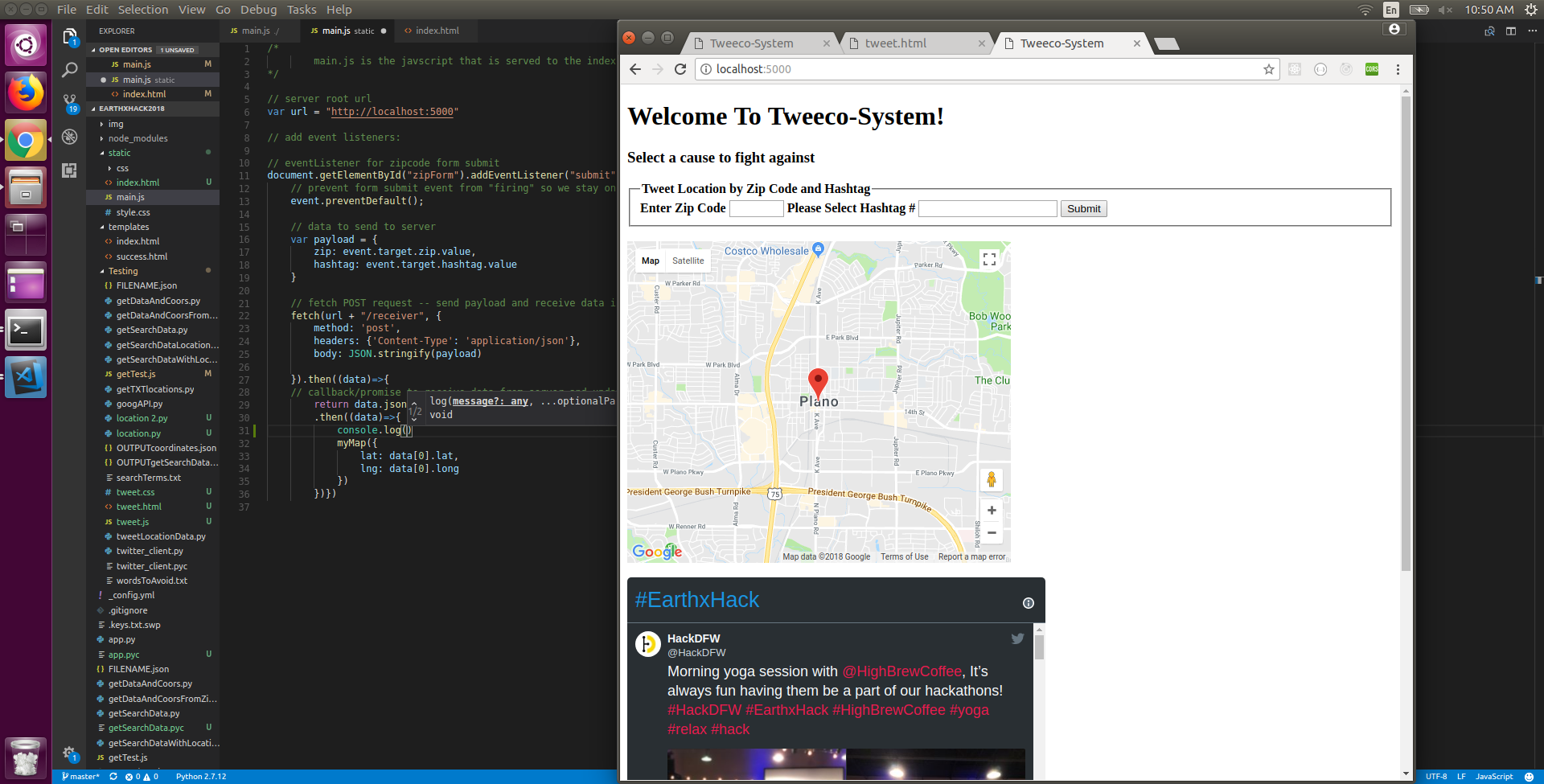The width and height of the screenshot is (1544, 784).
Task: Open the Selection menu
Action: tap(143, 10)
